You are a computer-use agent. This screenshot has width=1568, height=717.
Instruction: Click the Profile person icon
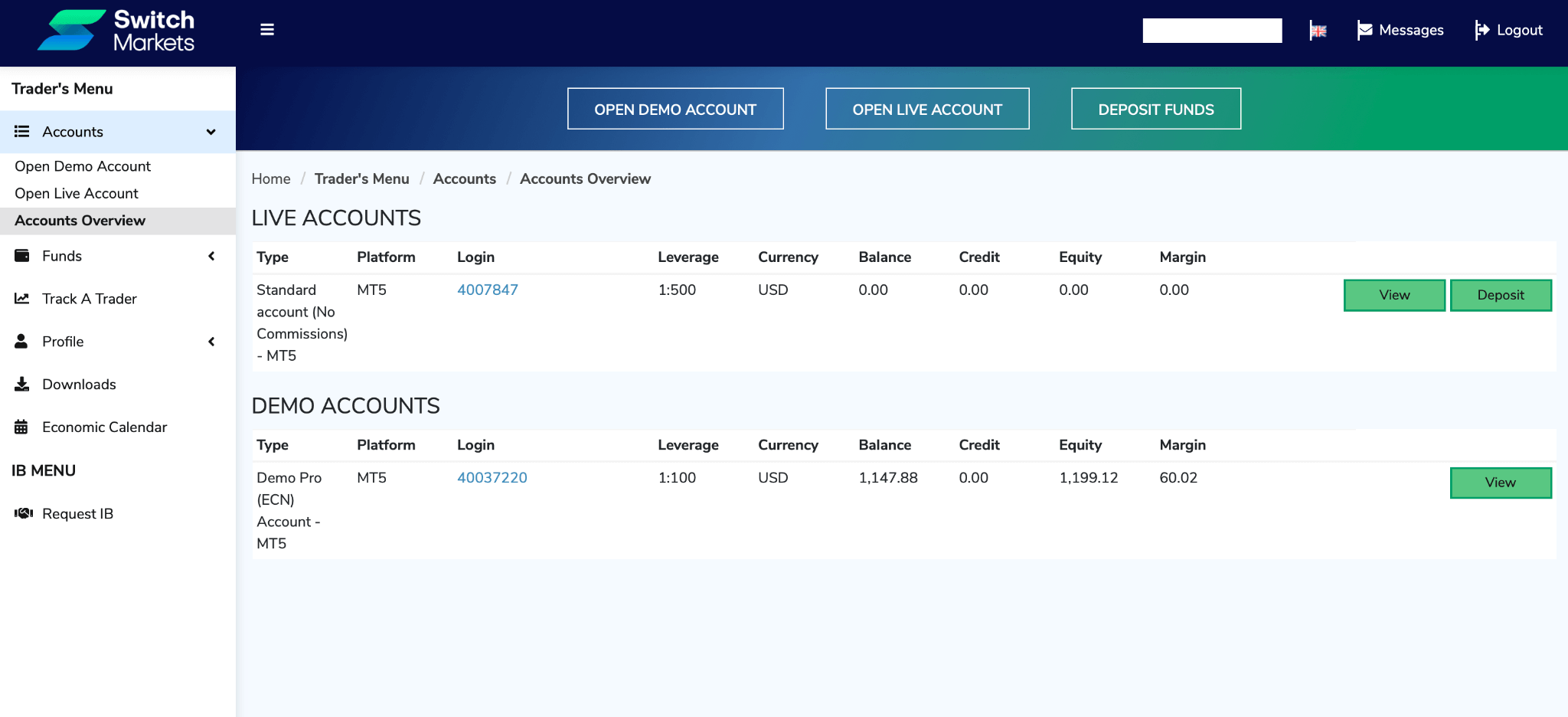(21, 342)
